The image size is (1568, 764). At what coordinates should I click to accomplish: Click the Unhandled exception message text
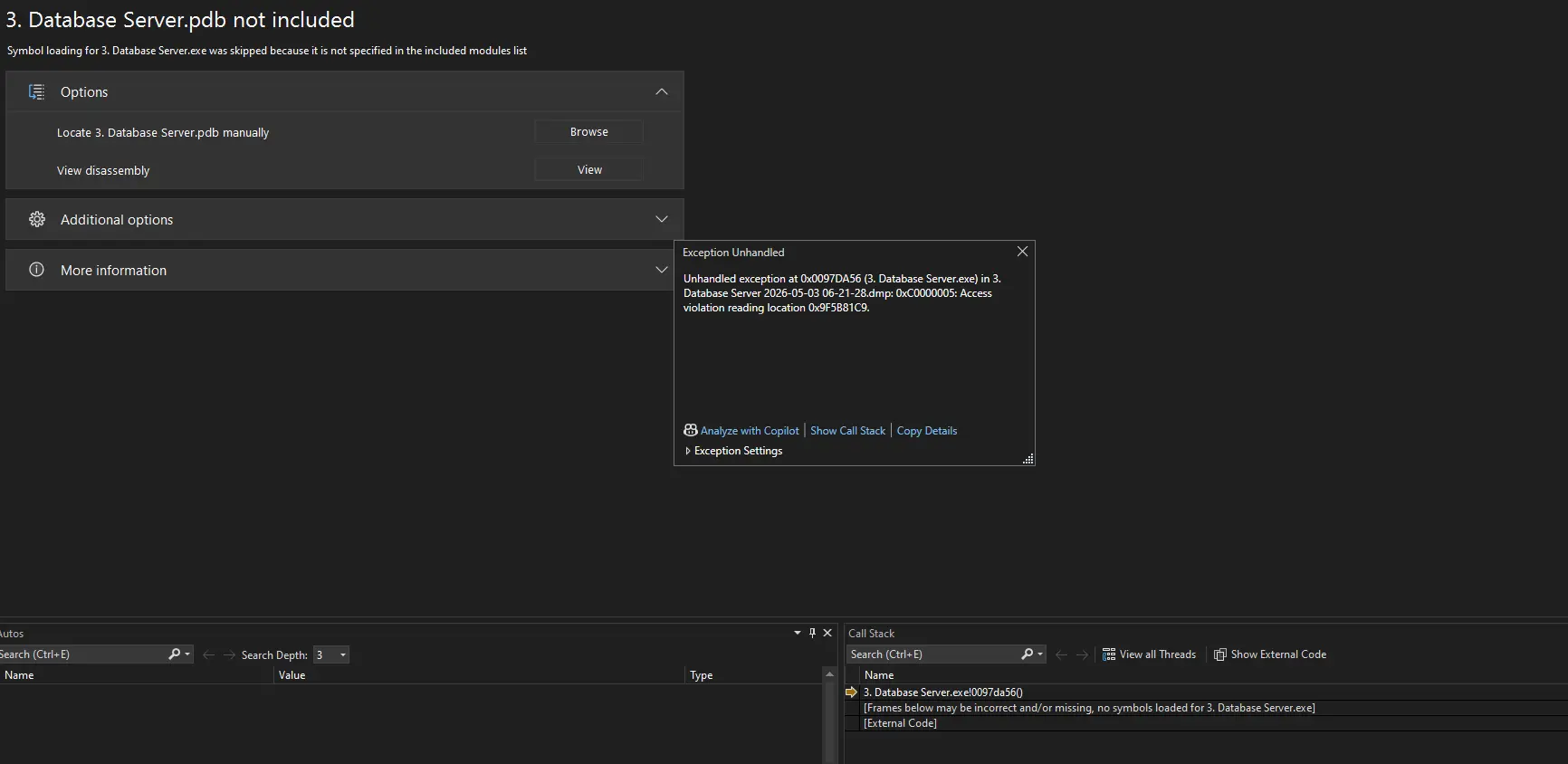(x=842, y=293)
